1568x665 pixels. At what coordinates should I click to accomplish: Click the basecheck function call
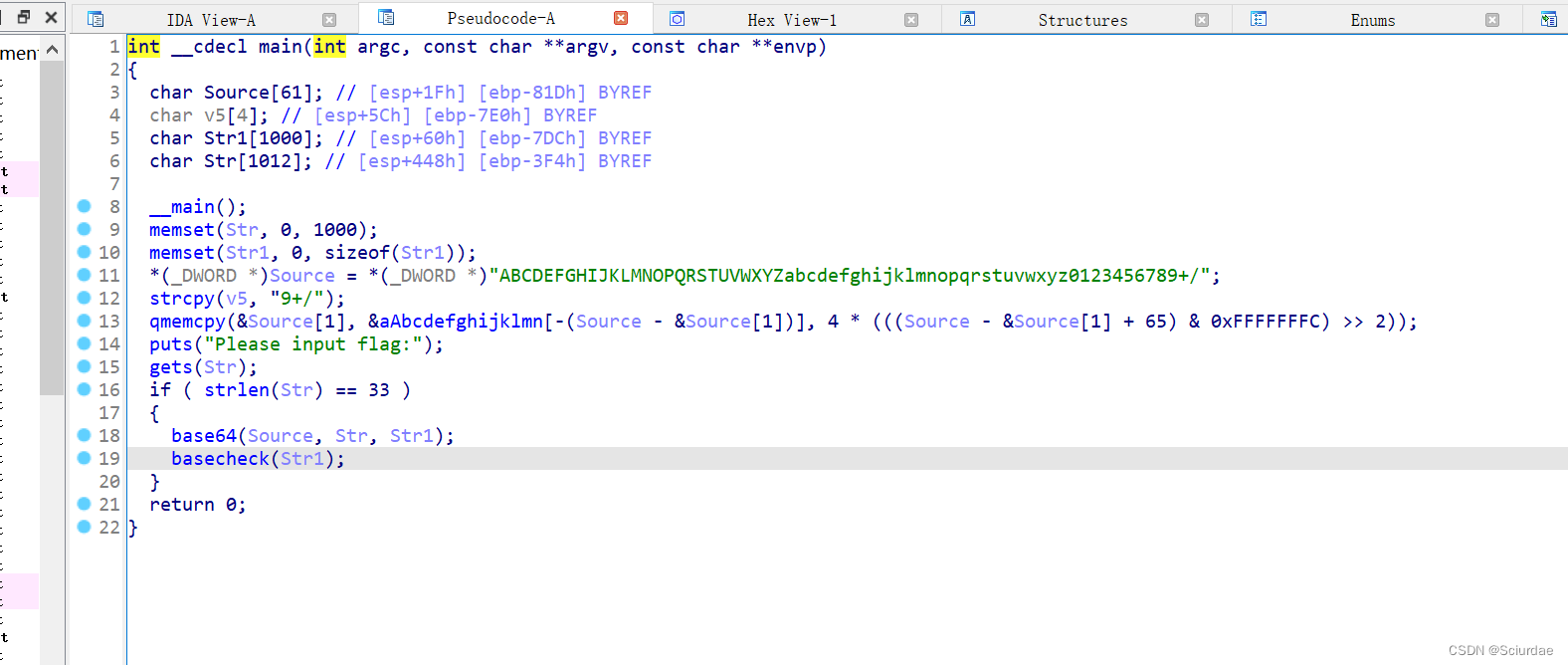[x=220, y=459]
